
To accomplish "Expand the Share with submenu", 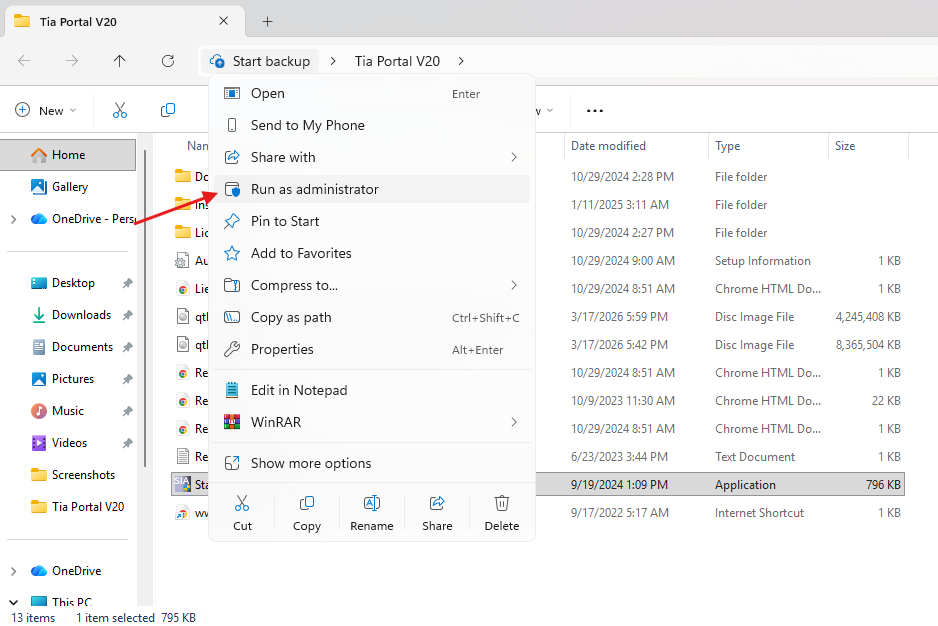I will coord(513,157).
